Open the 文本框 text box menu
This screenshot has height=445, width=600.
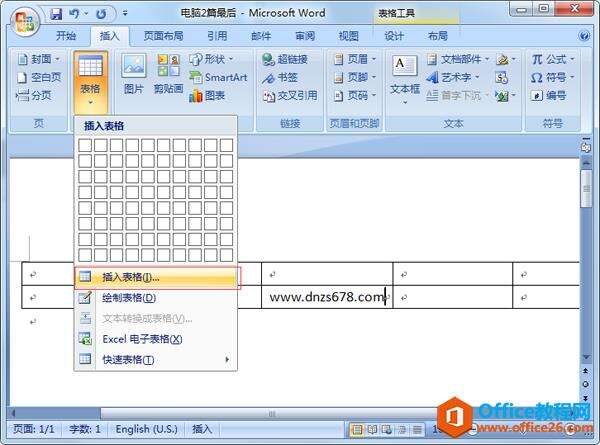[405, 80]
